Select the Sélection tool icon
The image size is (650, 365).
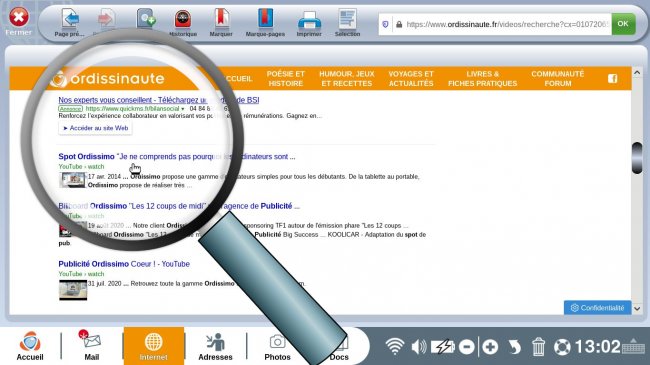point(347,19)
